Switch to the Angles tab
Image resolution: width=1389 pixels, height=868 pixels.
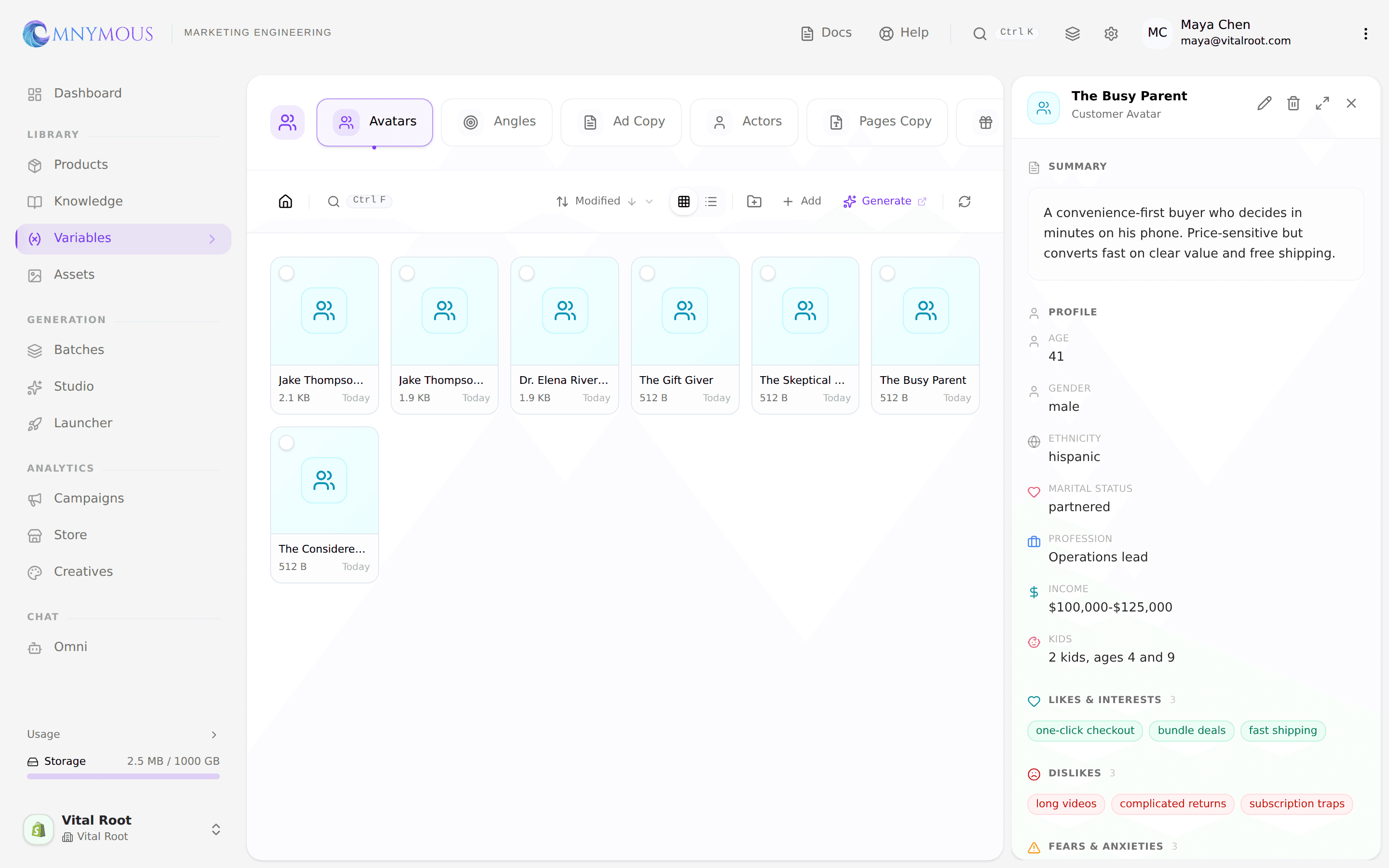click(x=497, y=122)
